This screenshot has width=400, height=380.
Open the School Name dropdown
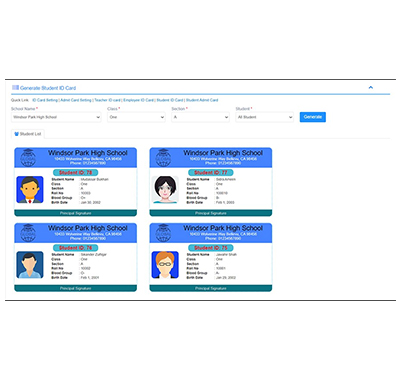(x=56, y=117)
